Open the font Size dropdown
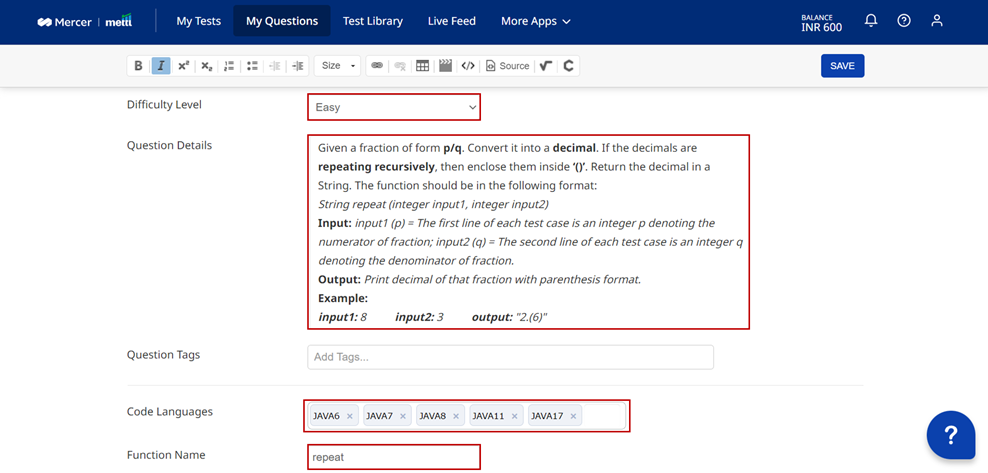This screenshot has height=473, width=988. click(336, 66)
